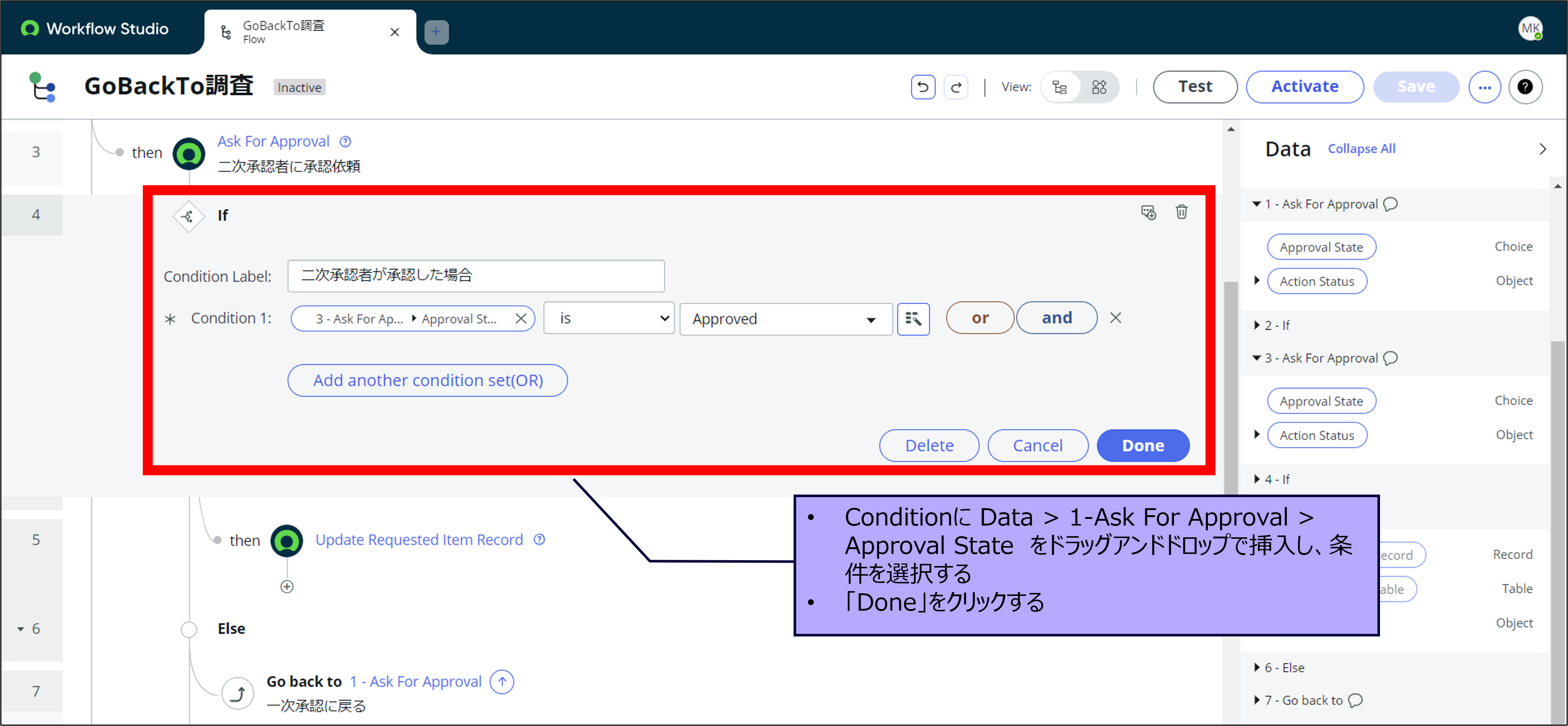The width and height of the screenshot is (1568, 726).
Task: Click the add step plus circle under Update Record
Action: 287,587
